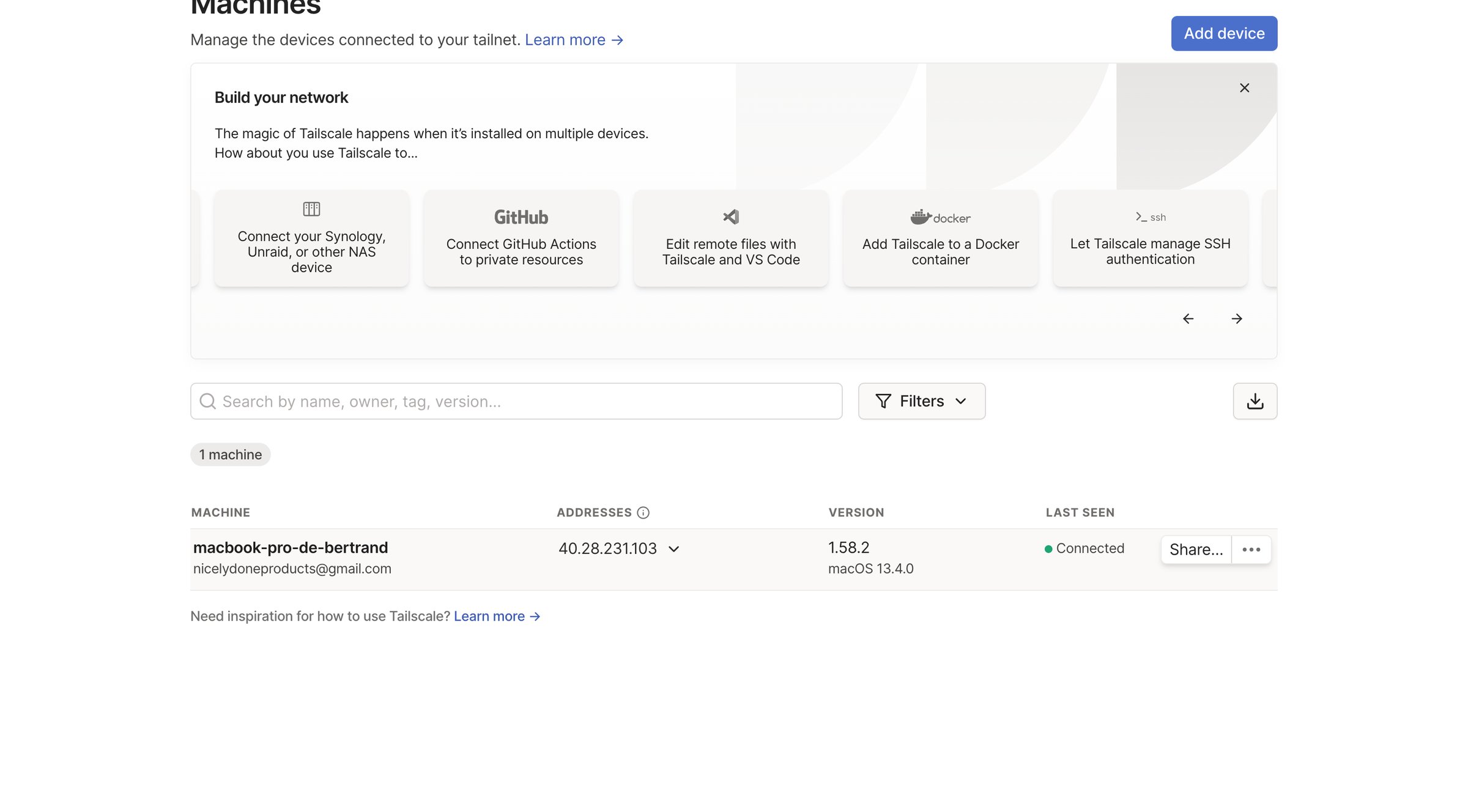Click the magnifying glass search icon
This screenshot has width=1468, height=812.
pos(208,401)
